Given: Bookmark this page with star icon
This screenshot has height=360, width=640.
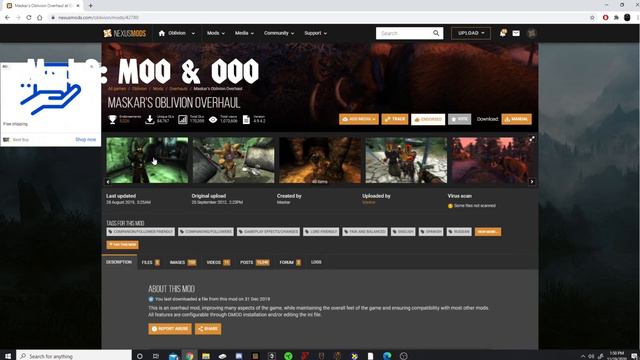Looking at the screenshot, I should (x=592, y=18).
